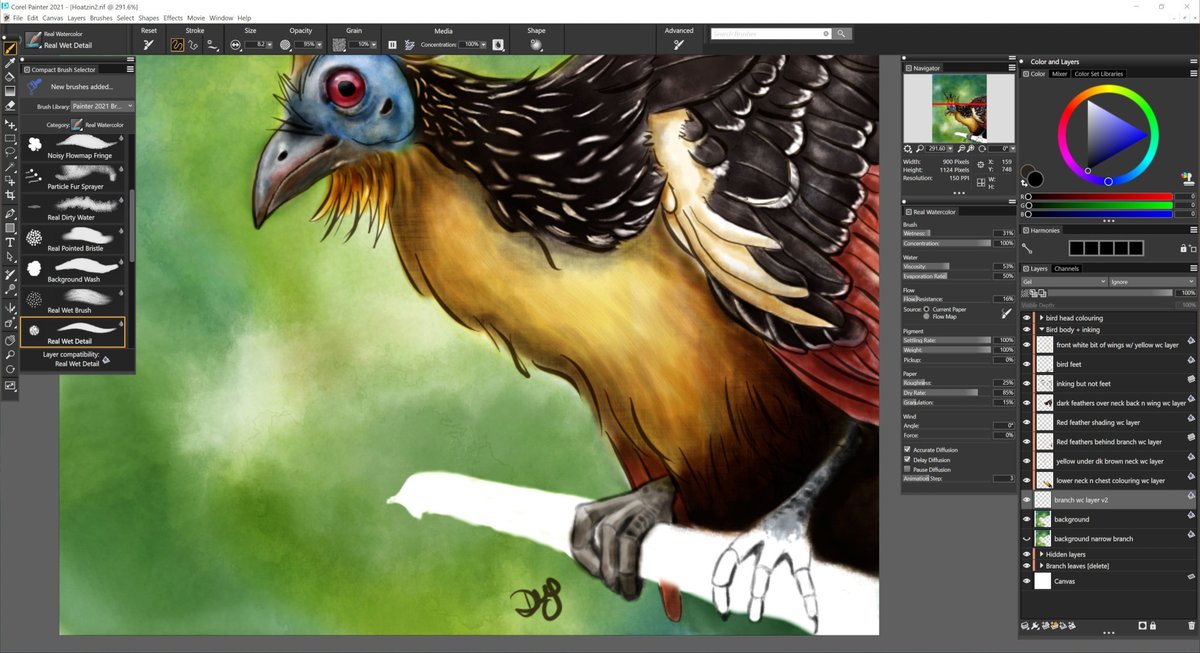Image resolution: width=1200 pixels, height=653 pixels.
Task: Hide the Canvas layer
Action: click(1026, 580)
